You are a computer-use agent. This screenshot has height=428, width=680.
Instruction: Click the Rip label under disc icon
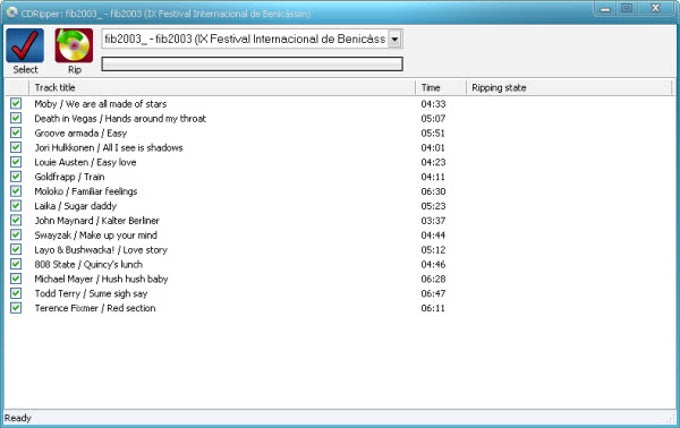click(74, 69)
